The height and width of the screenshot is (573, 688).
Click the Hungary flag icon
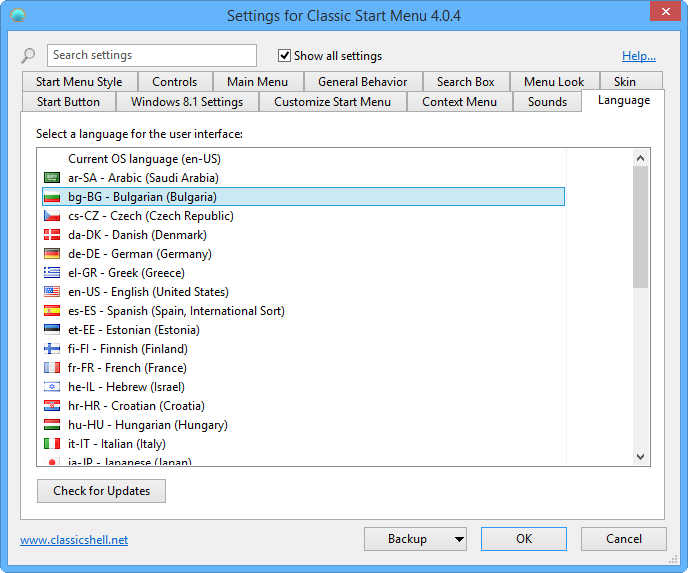(x=52, y=425)
